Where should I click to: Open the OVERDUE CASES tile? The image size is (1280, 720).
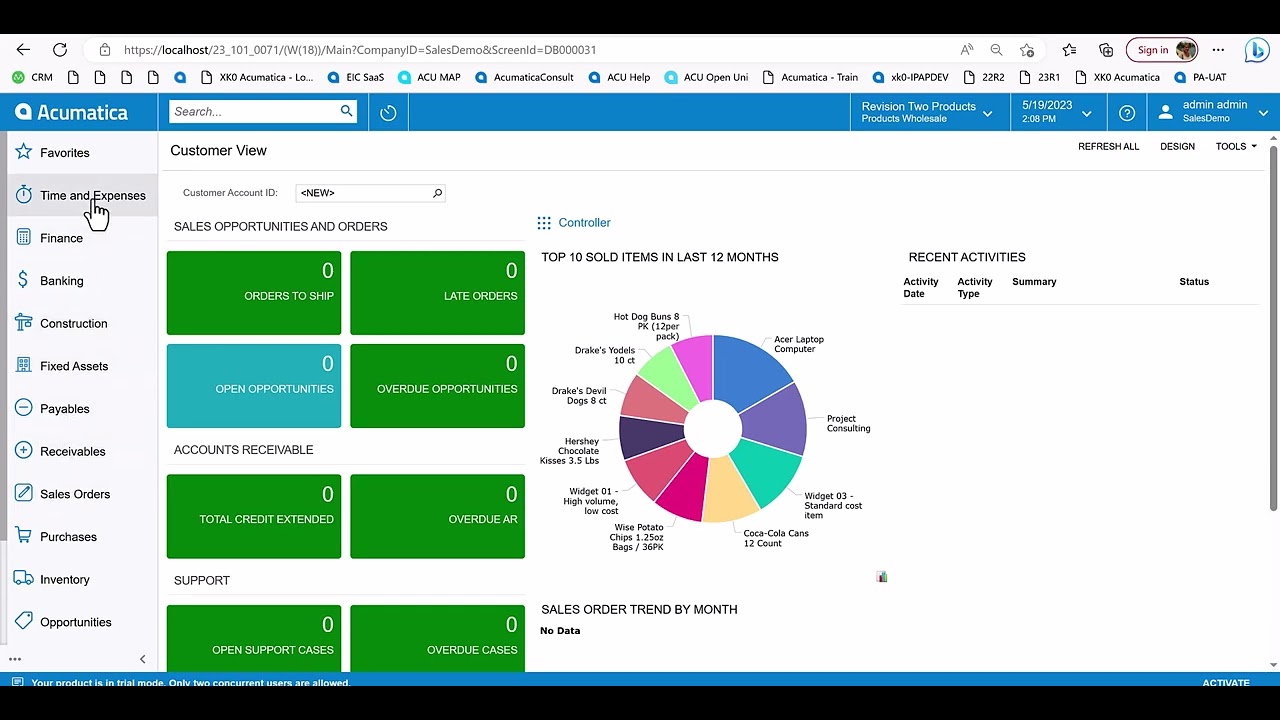tap(437, 639)
